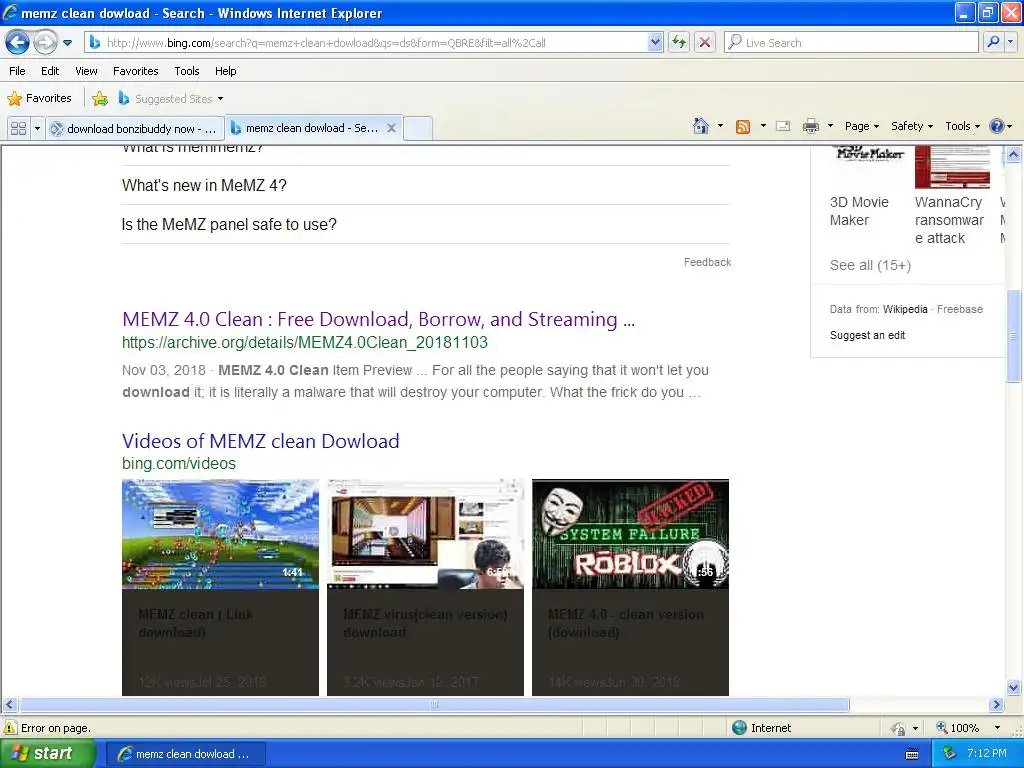This screenshot has height=768, width=1024.
Task: Print page with the printer icon
Action: (810, 127)
